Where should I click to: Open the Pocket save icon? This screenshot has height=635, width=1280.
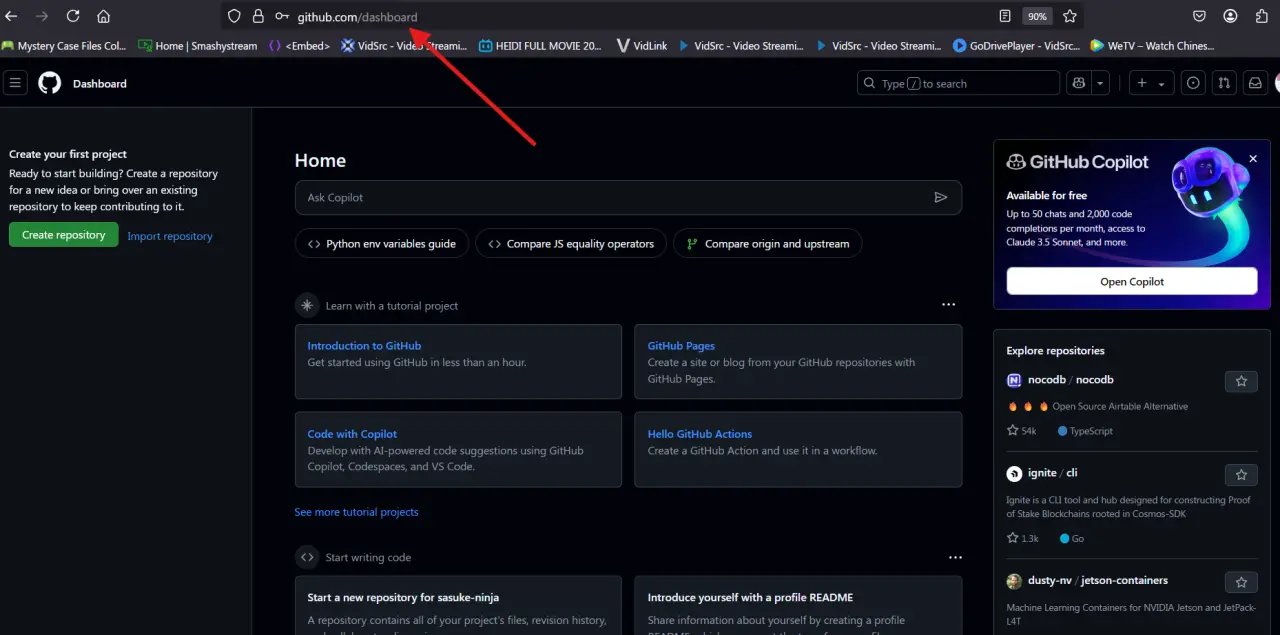(x=1199, y=16)
